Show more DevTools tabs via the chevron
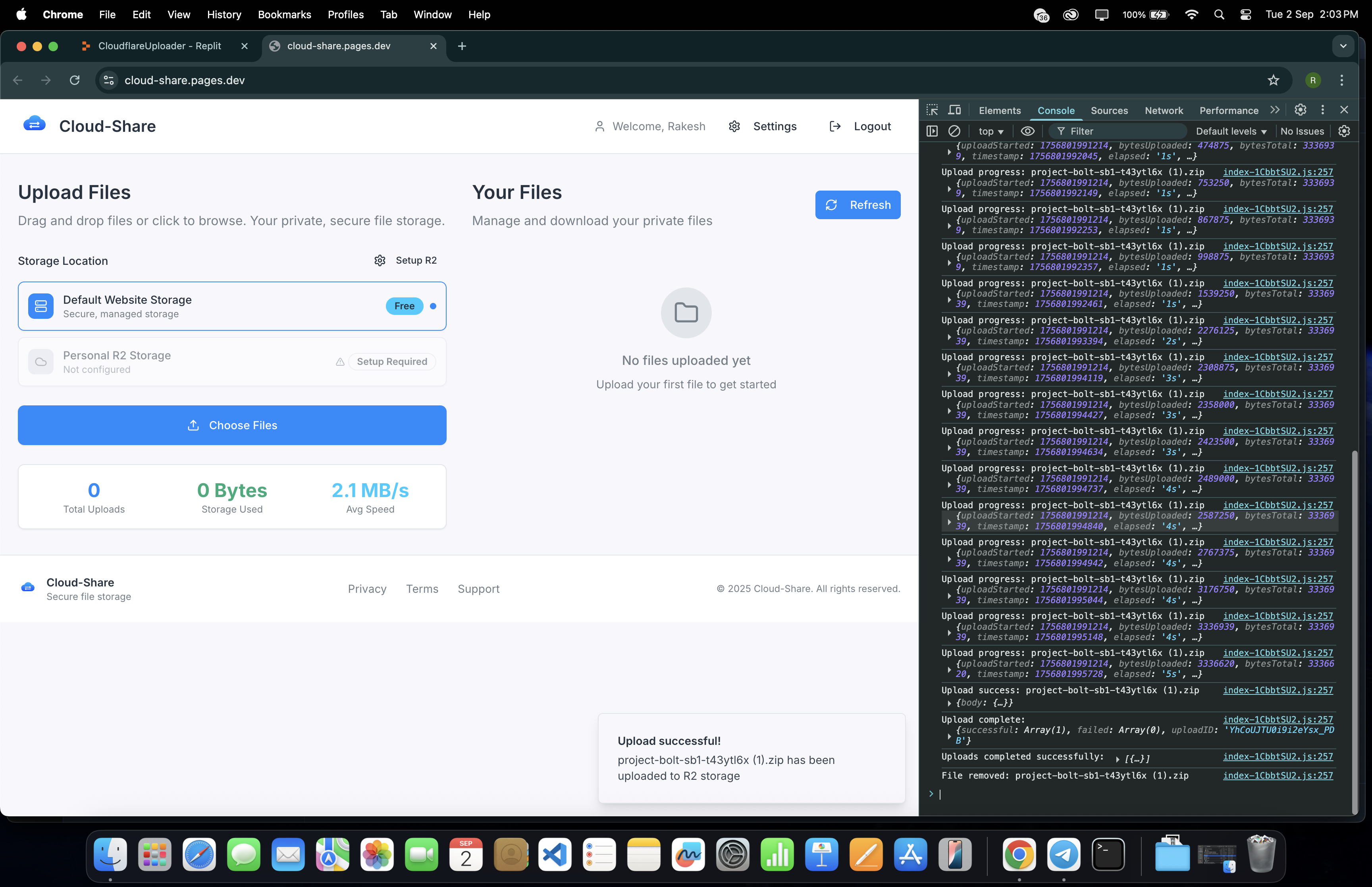Viewport: 1372px width, 887px height. (1275, 110)
